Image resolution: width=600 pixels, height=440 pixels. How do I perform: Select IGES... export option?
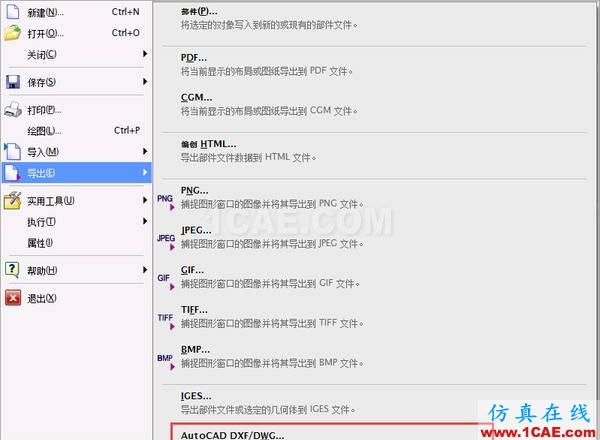[196, 396]
